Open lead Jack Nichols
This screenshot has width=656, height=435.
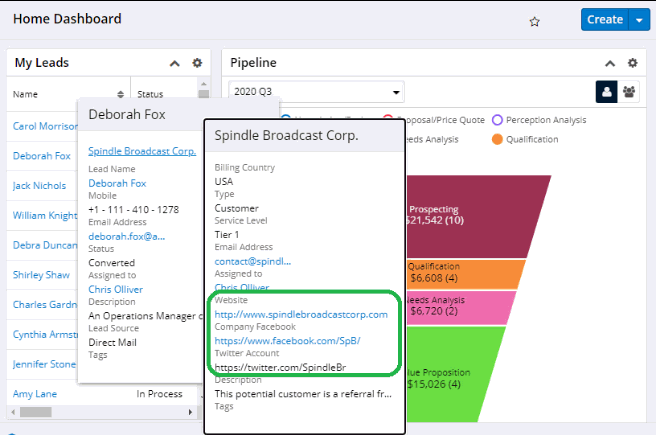[x=39, y=185]
